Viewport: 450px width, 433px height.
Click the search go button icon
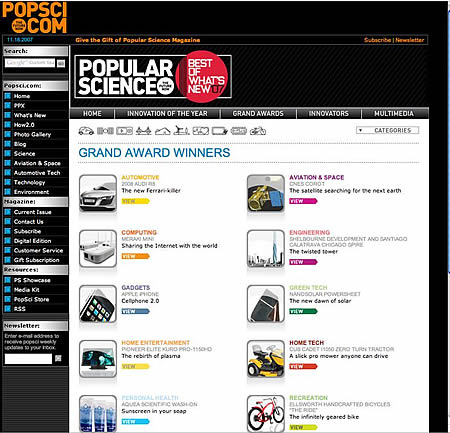click(x=61, y=63)
